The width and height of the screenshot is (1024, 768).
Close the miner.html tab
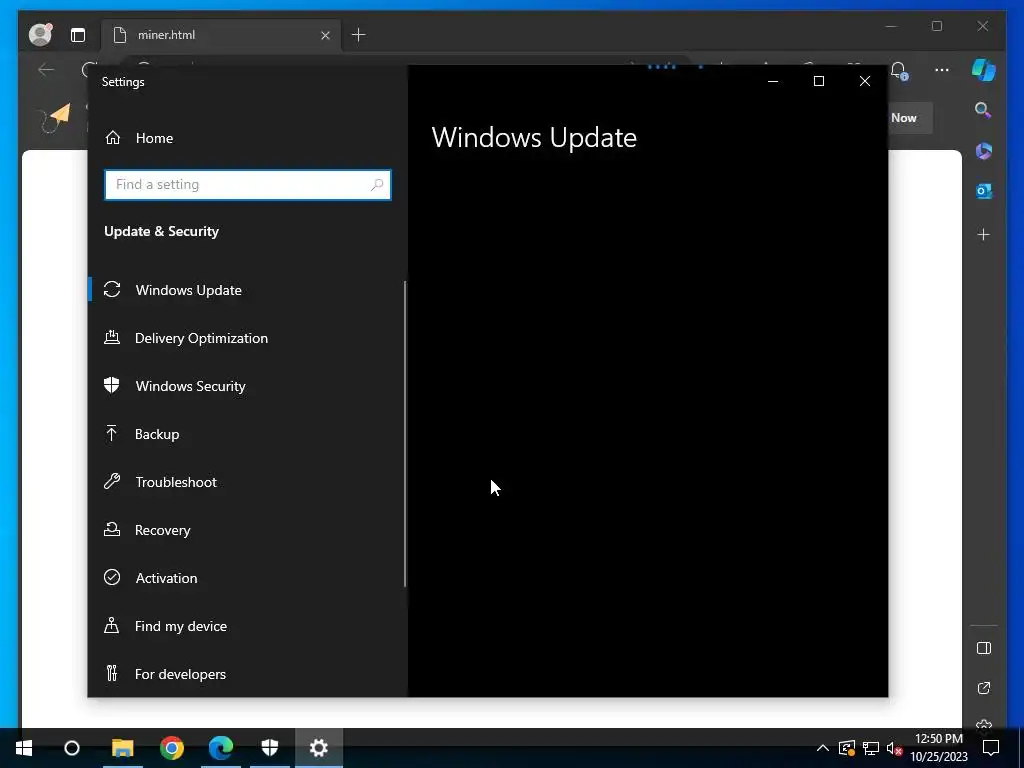(325, 35)
